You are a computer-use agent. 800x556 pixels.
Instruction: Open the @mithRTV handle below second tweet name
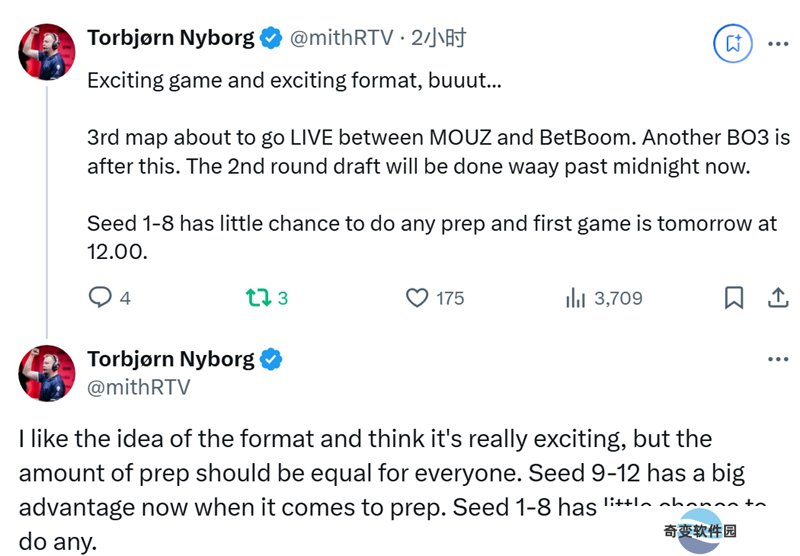point(139,387)
